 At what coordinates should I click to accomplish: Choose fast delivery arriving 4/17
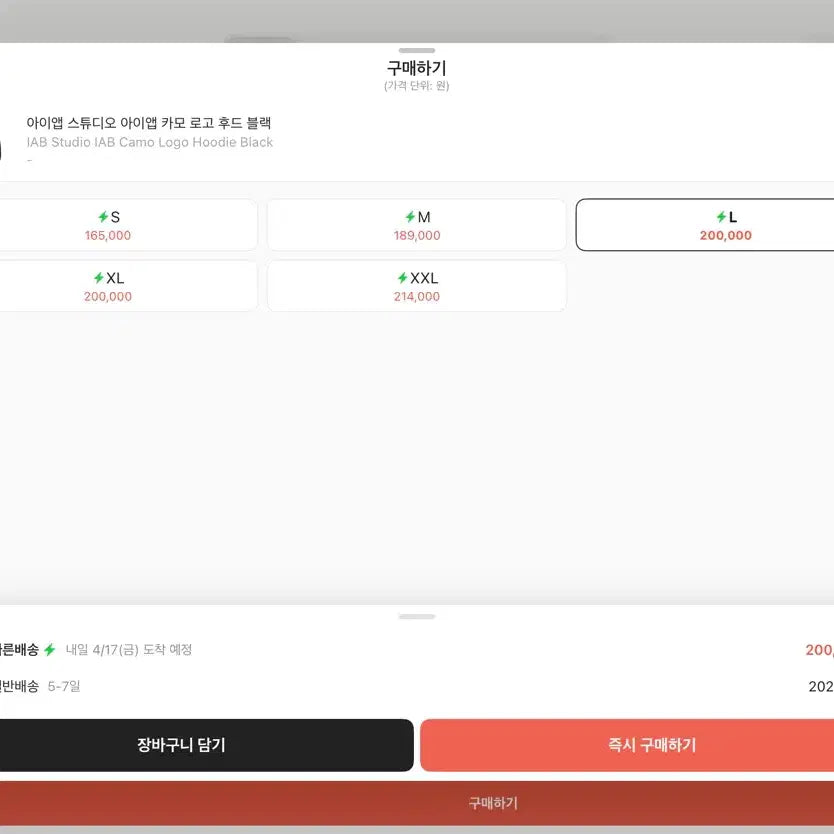point(417,649)
